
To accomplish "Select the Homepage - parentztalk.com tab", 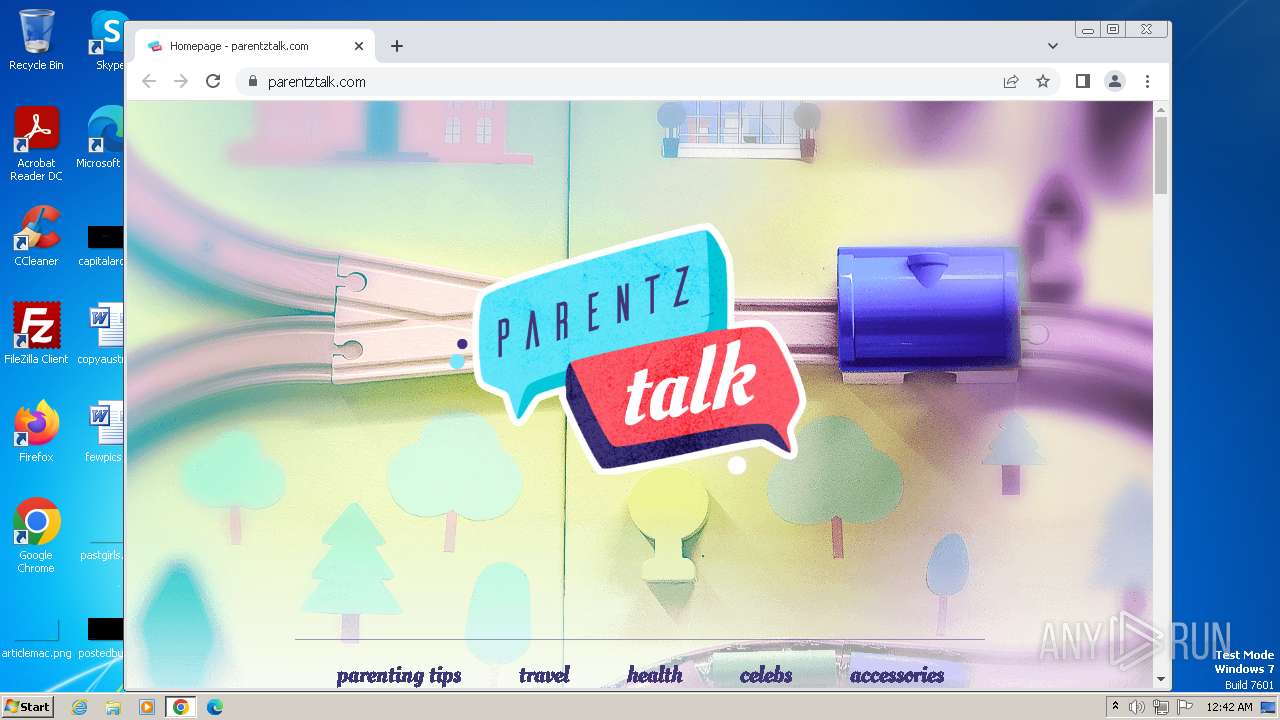I will pyautogui.click(x=255, y=46).
